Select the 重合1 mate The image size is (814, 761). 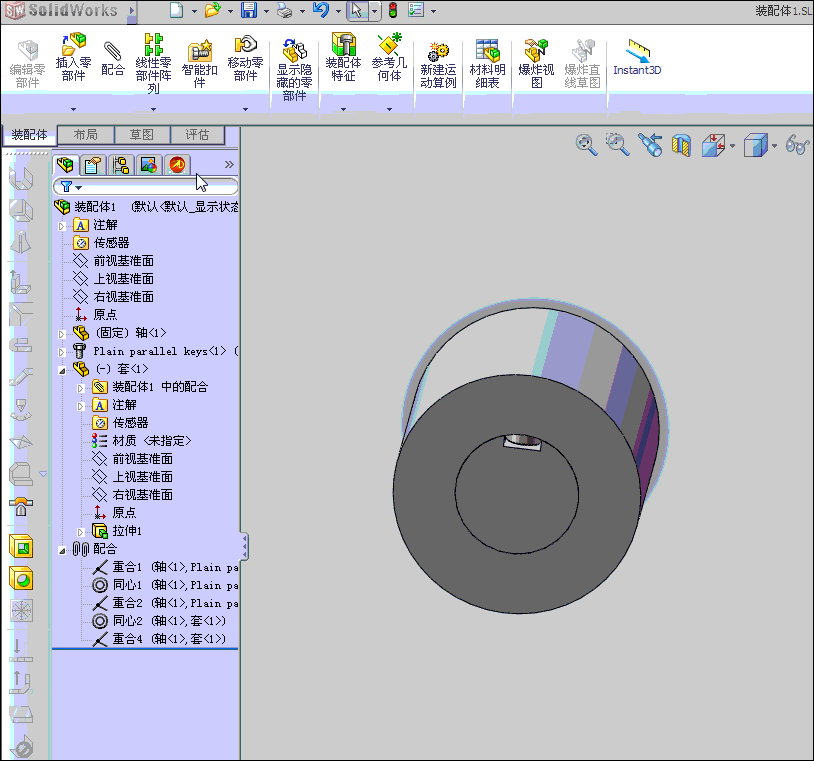166,567
